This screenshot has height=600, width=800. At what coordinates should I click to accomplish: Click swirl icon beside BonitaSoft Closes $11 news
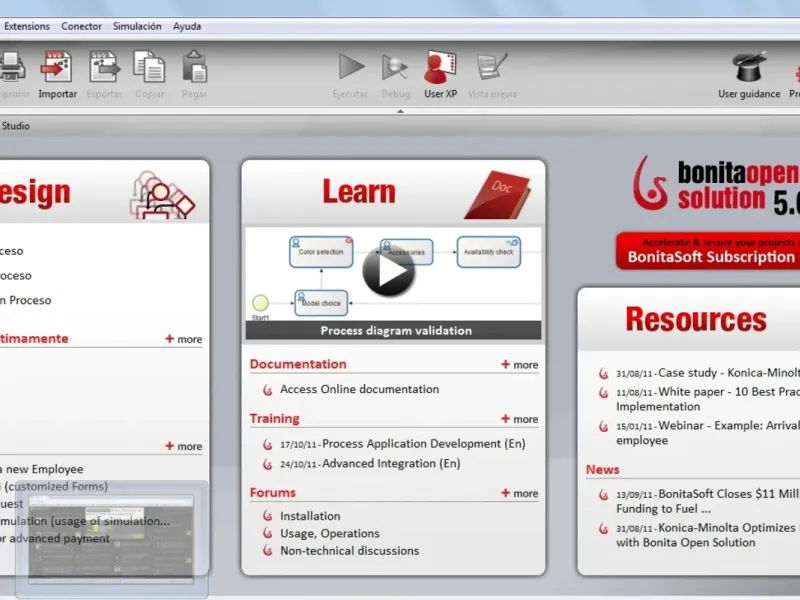click(x=604, y=495)
